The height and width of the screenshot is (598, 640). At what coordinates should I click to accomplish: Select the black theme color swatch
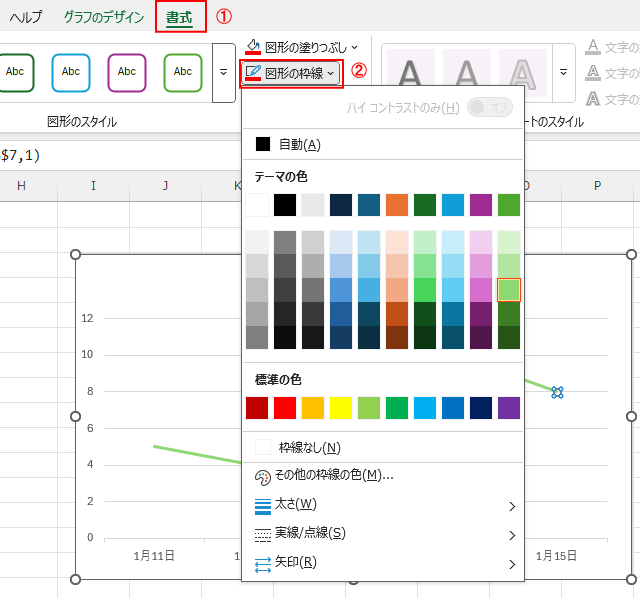285,205
